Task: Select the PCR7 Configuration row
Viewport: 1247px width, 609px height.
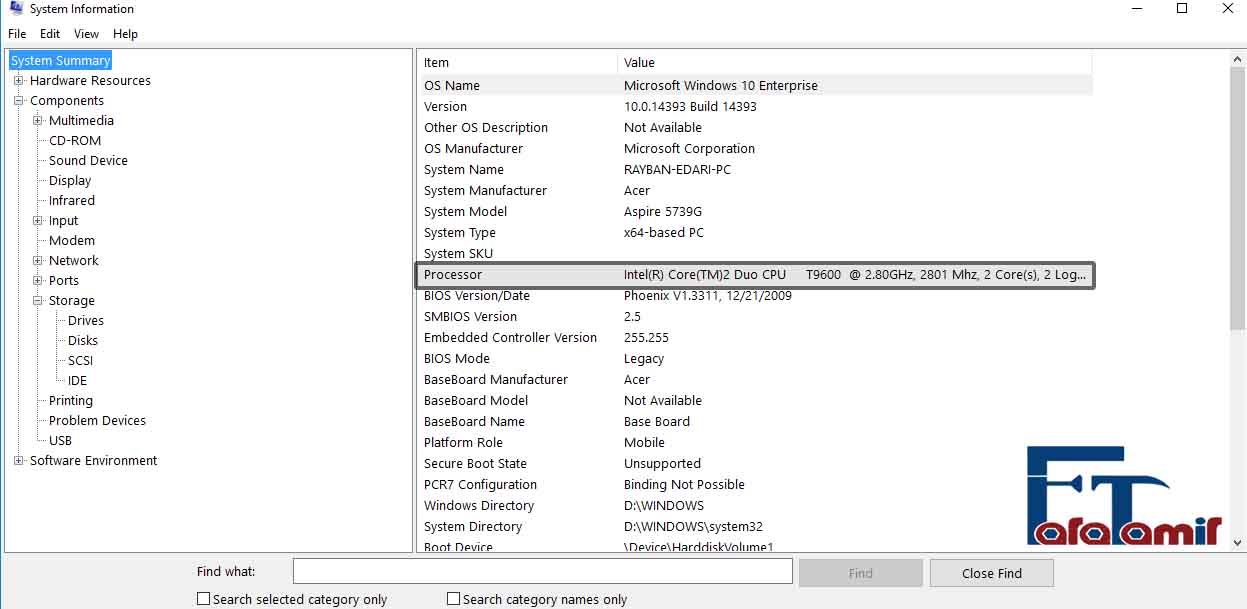Action: click(x=755, y=485)
